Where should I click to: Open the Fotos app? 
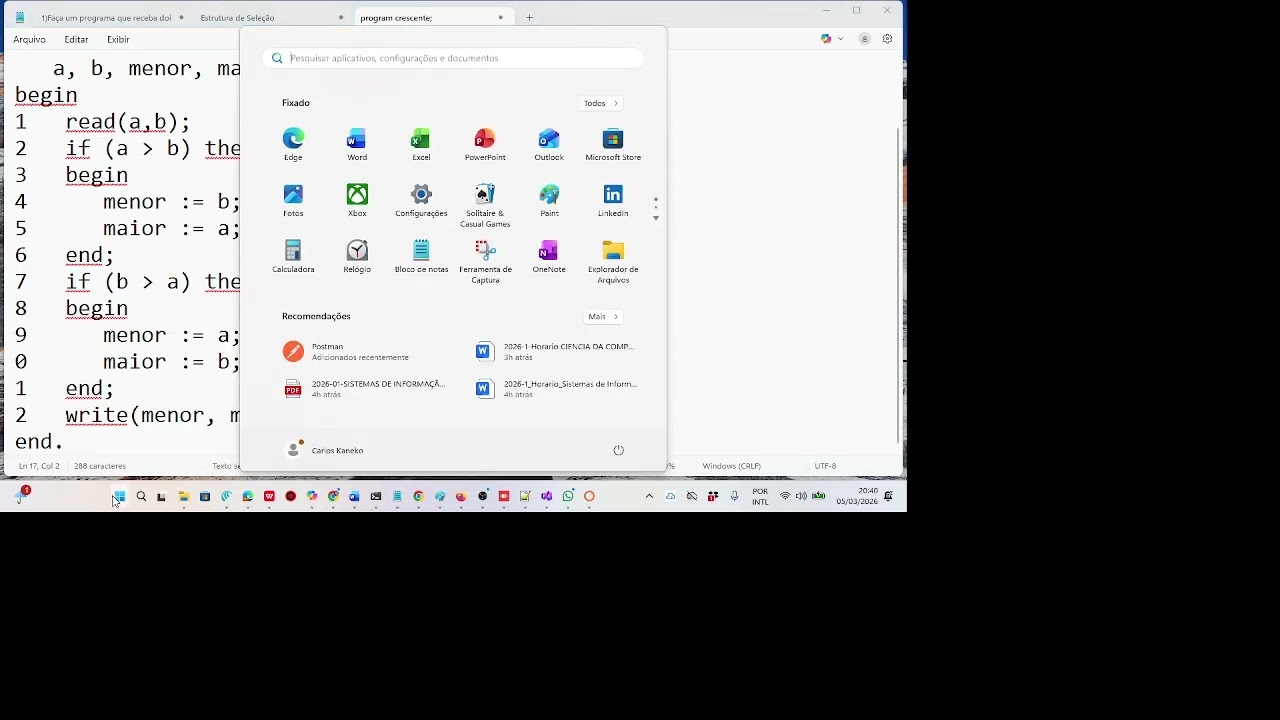click(293, 200)
